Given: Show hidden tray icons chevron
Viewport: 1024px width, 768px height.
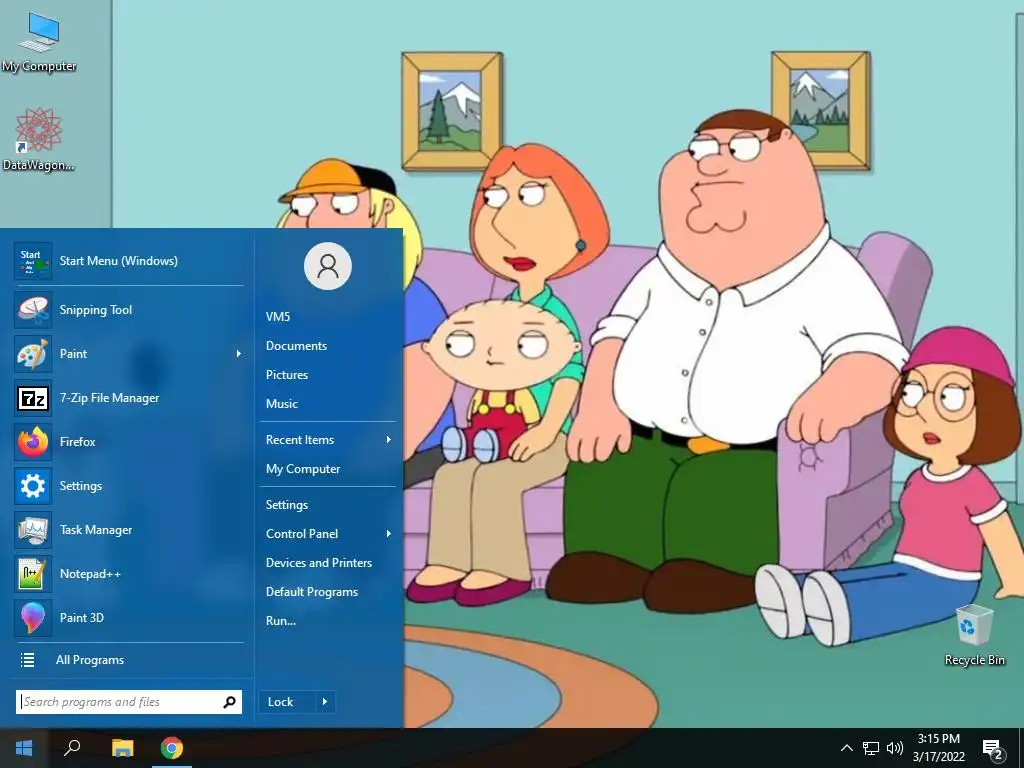Looking at the screenshot, I should [846, 748].
